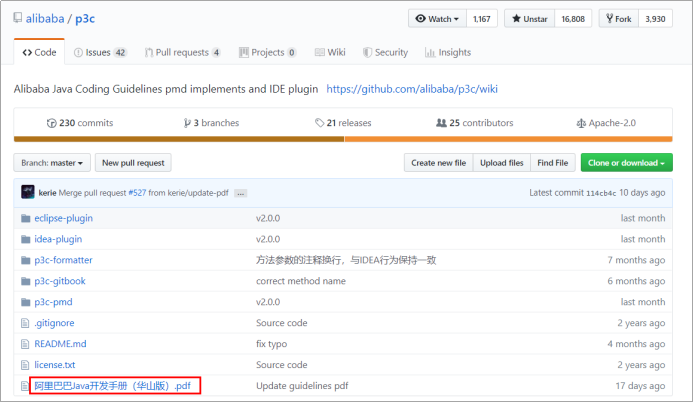
Task: Click folder icon next to p3c-gitbook
Action: pos(26,281)
